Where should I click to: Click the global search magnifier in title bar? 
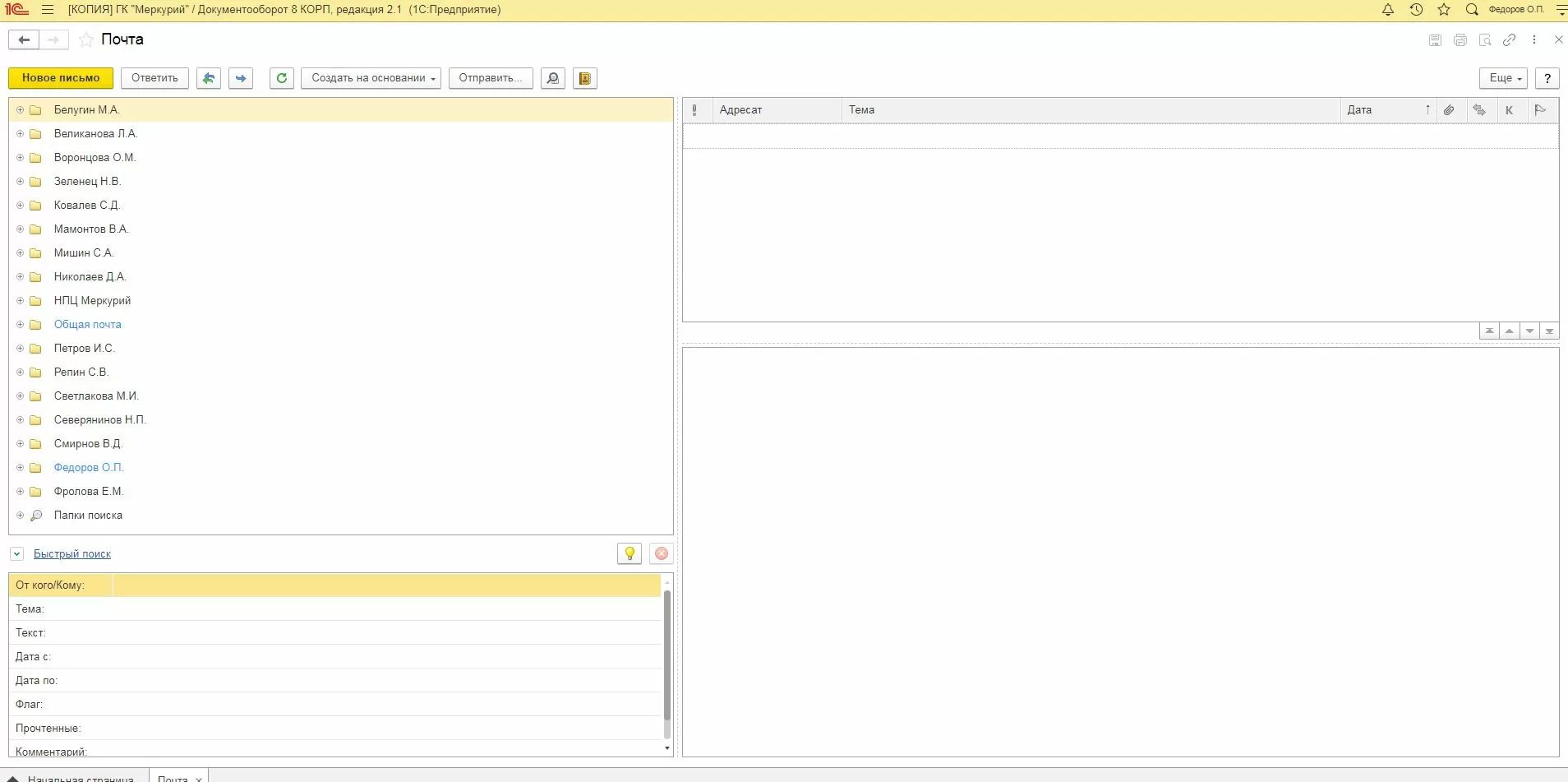(1472, 10)
